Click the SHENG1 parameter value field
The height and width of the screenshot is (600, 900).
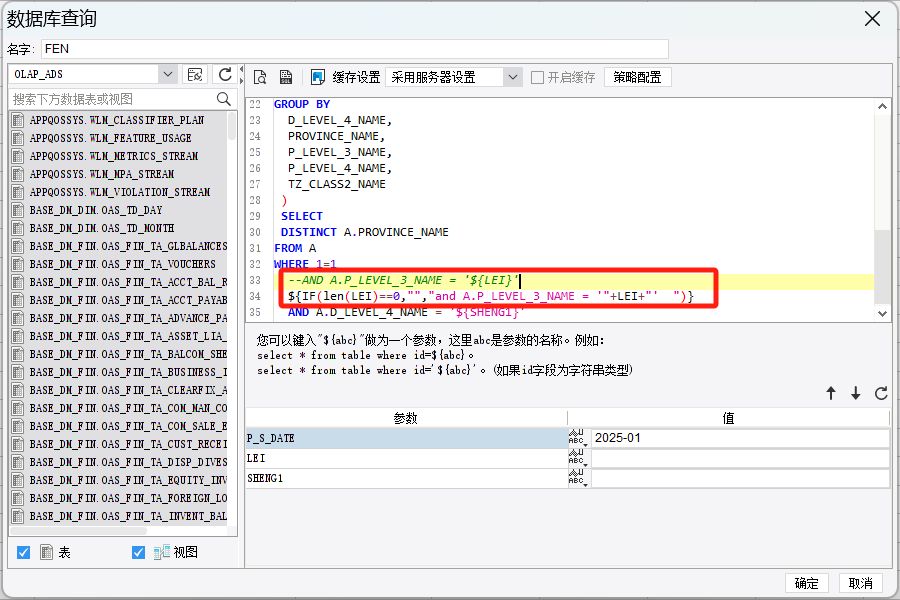[x=740, y=478]
